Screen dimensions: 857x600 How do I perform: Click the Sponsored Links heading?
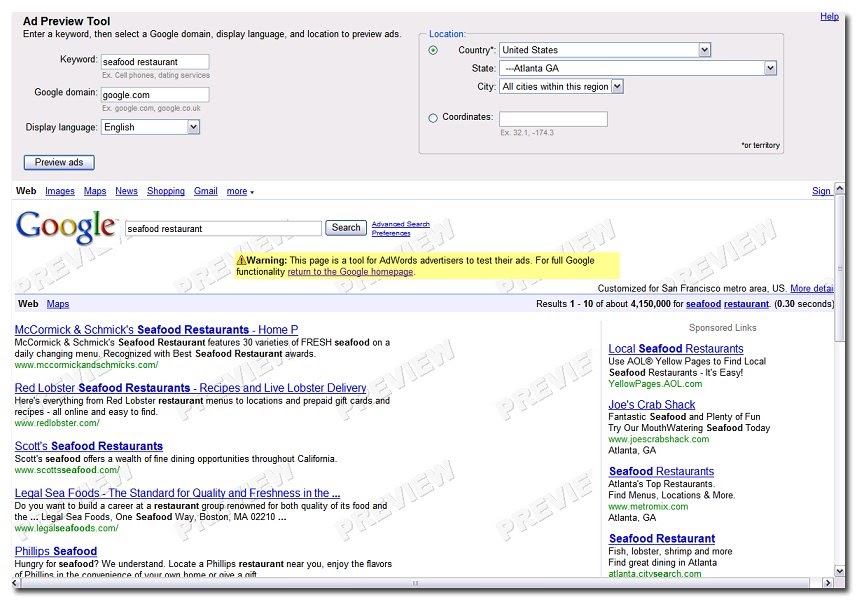click(723, 328)
